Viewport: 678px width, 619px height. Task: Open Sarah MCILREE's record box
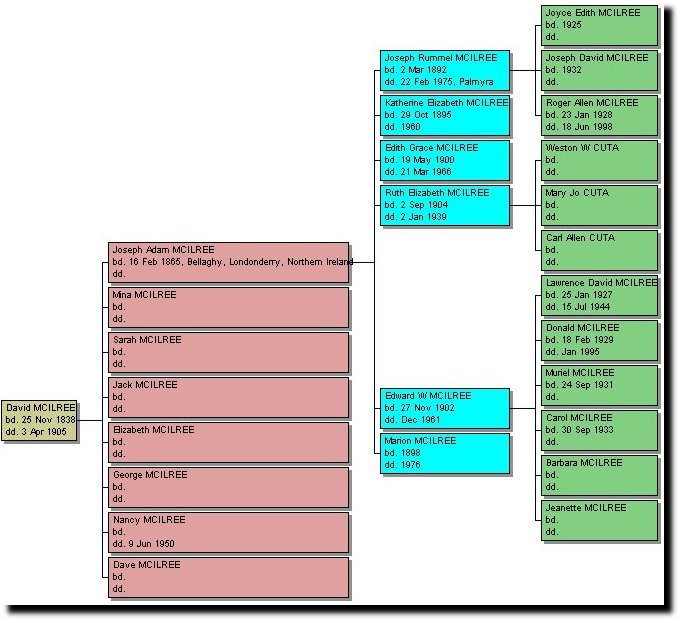point(228,352)
